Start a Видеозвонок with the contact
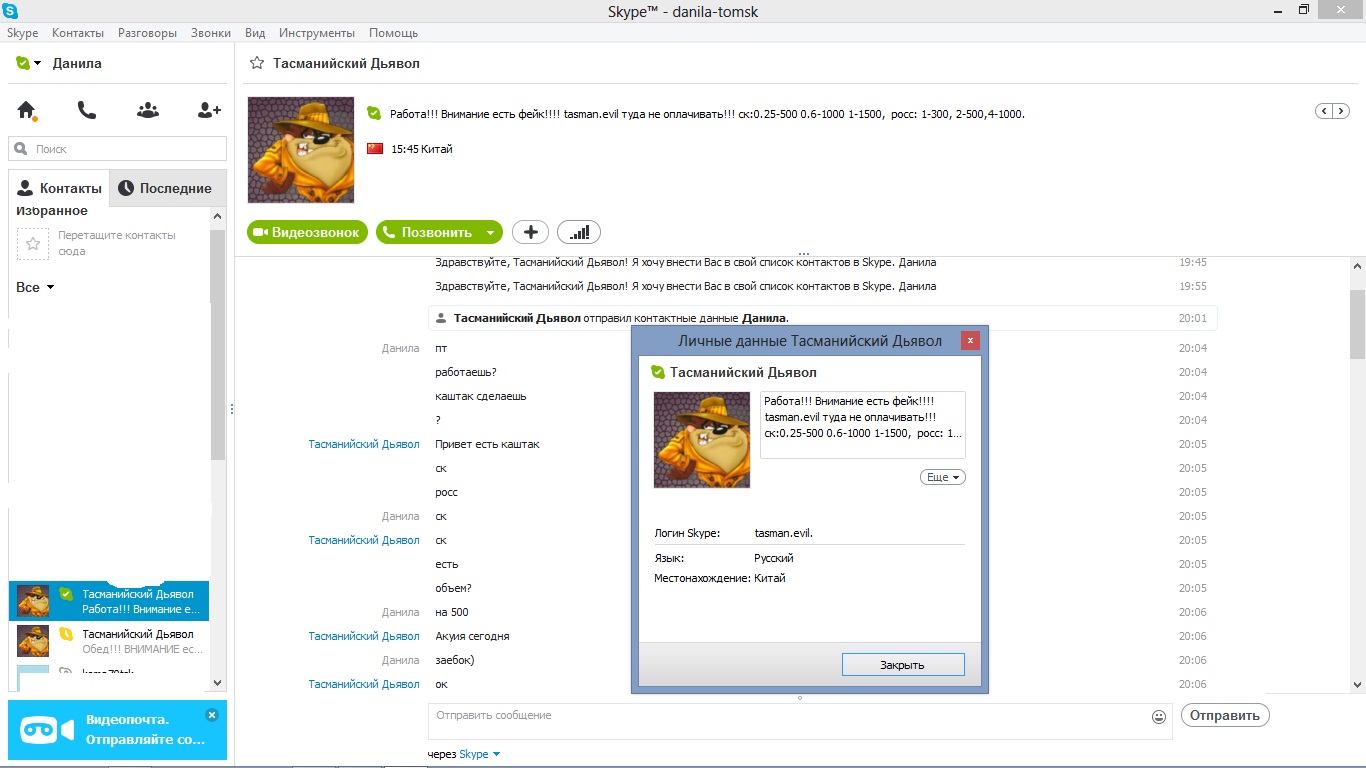The width and height of the screenshot is (1366, 768). [x=307, y=232]
